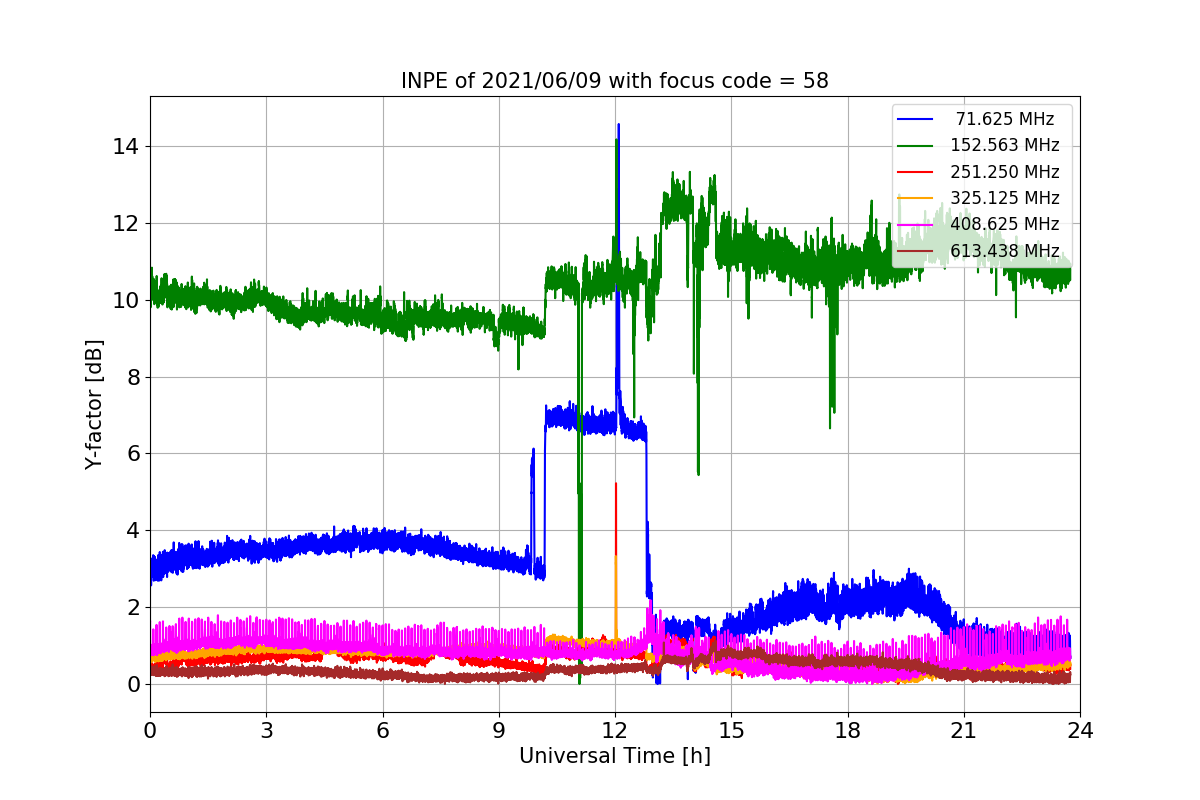The width and height of the screenshot is (1200, 800).
Task: Click the blue line swatch in legend
Action: 915,119
